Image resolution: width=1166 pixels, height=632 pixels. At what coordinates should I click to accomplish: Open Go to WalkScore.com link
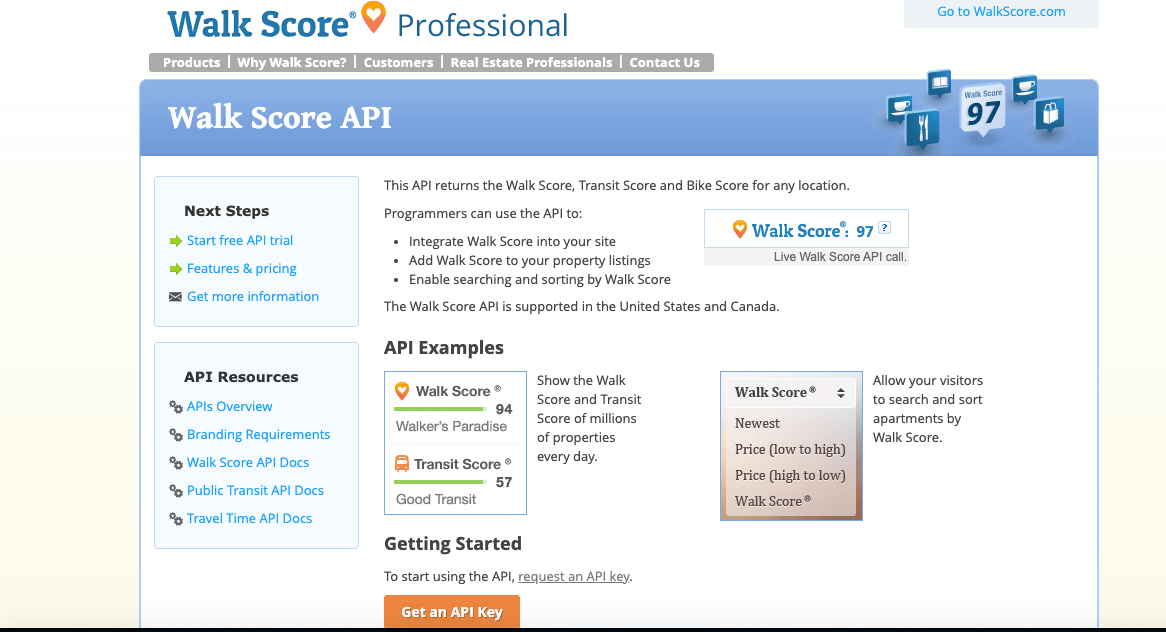(1001, 12)
